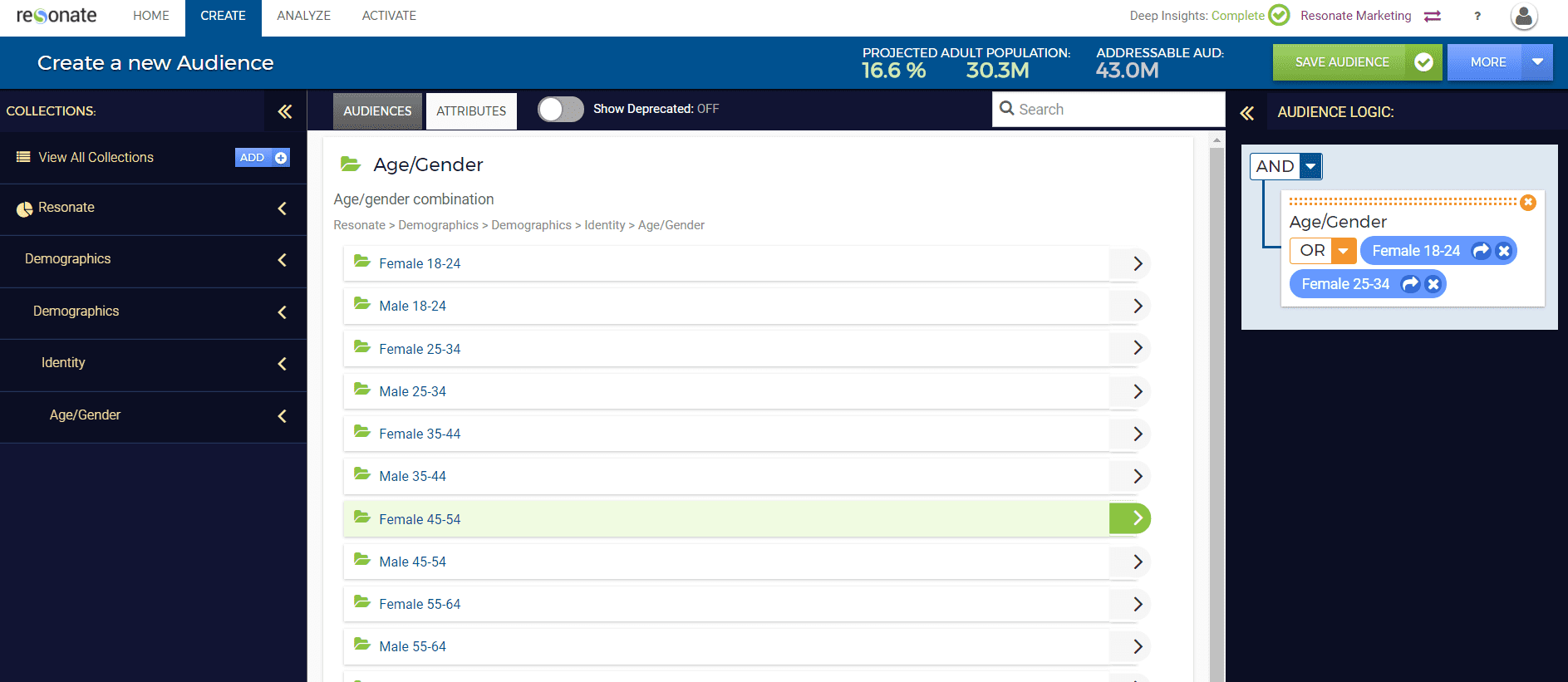Delete the Age/Gender logic group
The image size is (1568, 682).
tap(1527, 203)
